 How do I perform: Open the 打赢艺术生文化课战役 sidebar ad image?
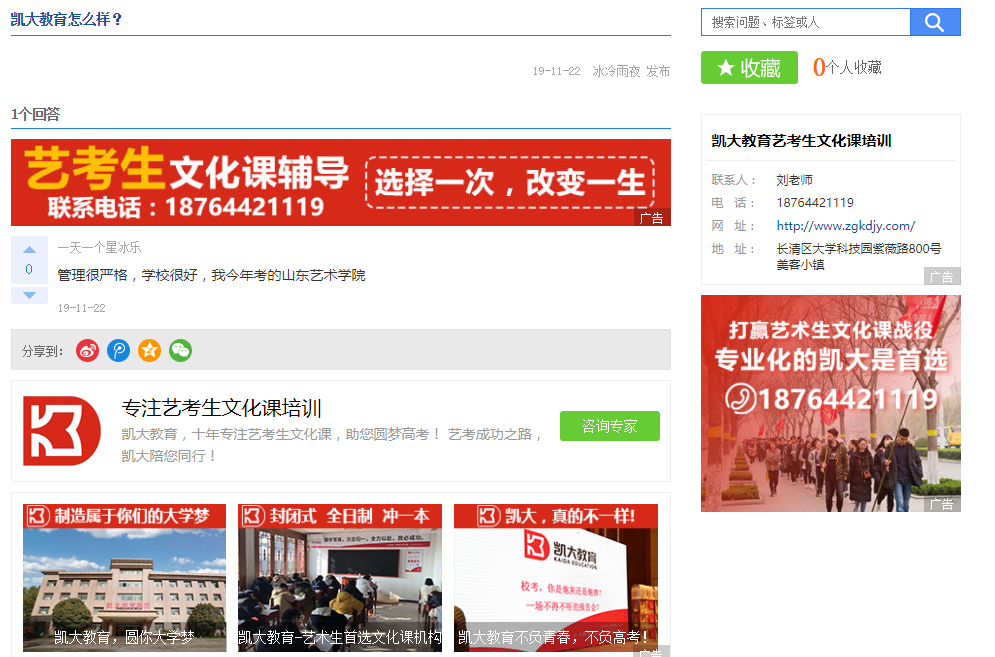click(x=831, y=404)
